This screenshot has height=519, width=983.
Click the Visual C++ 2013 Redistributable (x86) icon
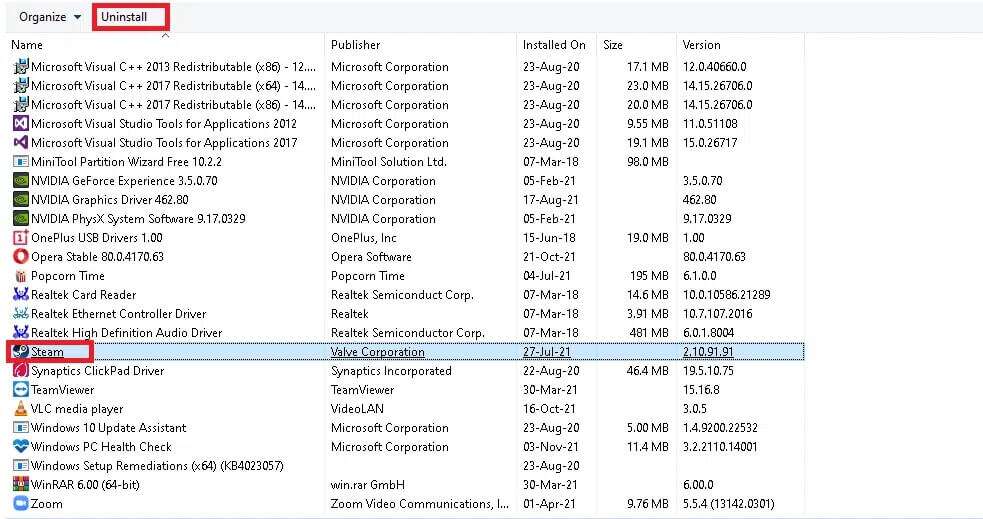click(x=21, y=66)
